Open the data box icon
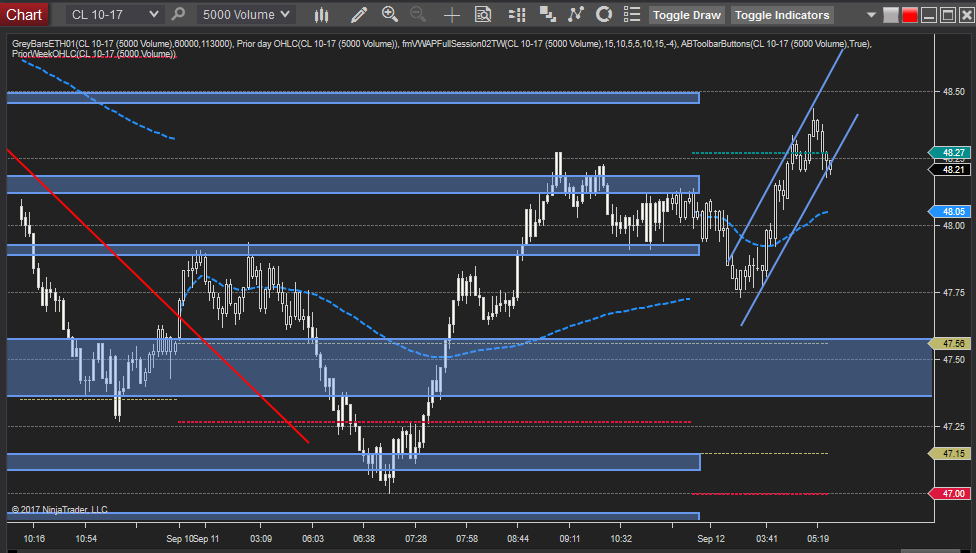The image size is (976, 553). click(x=483, y=14)
